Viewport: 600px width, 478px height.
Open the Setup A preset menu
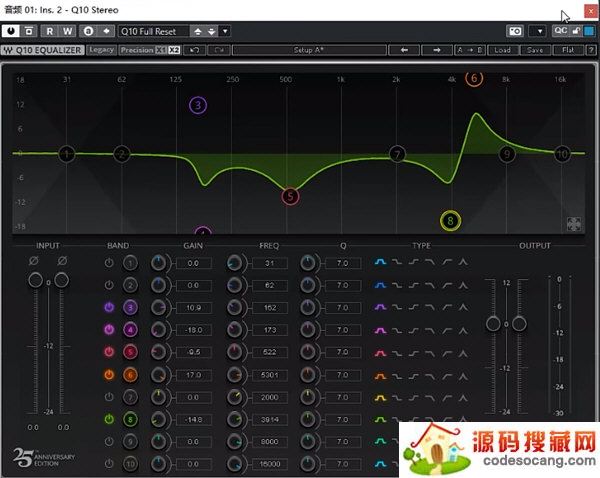pos(309,50)
